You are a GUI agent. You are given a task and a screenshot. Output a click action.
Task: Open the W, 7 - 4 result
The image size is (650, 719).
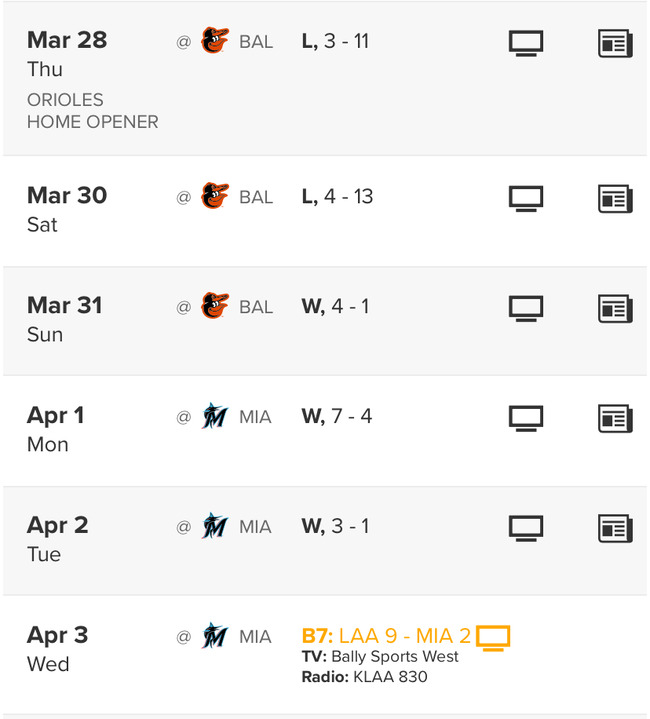(x=337, y=416)
